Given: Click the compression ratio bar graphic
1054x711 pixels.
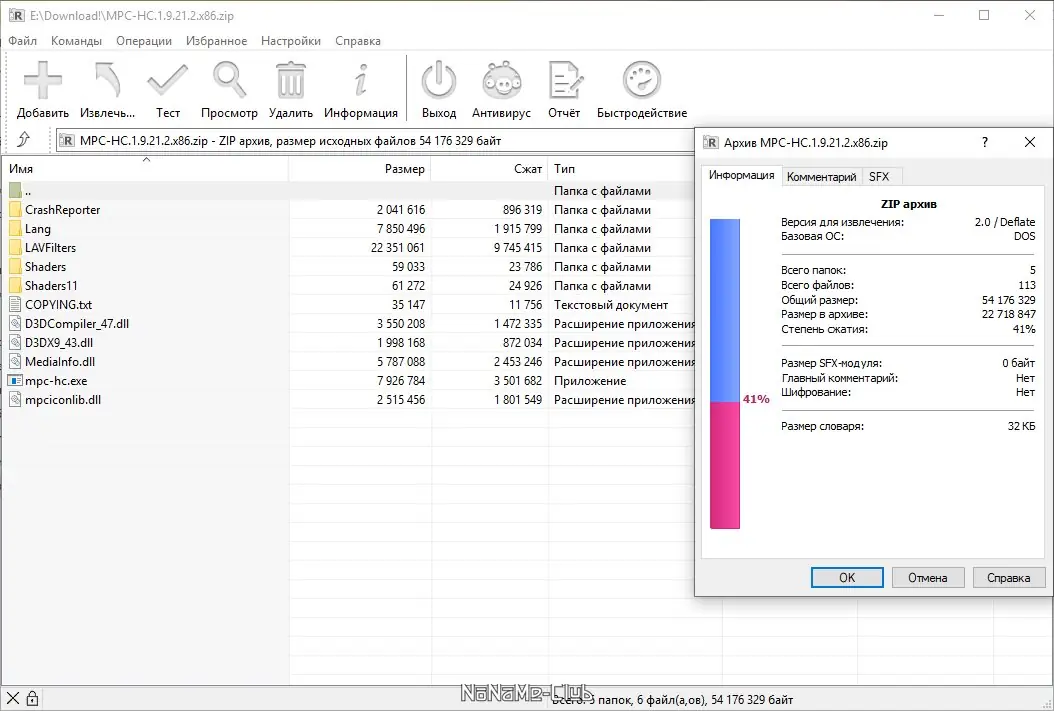Looking at the screenshot, I should 725,374.
